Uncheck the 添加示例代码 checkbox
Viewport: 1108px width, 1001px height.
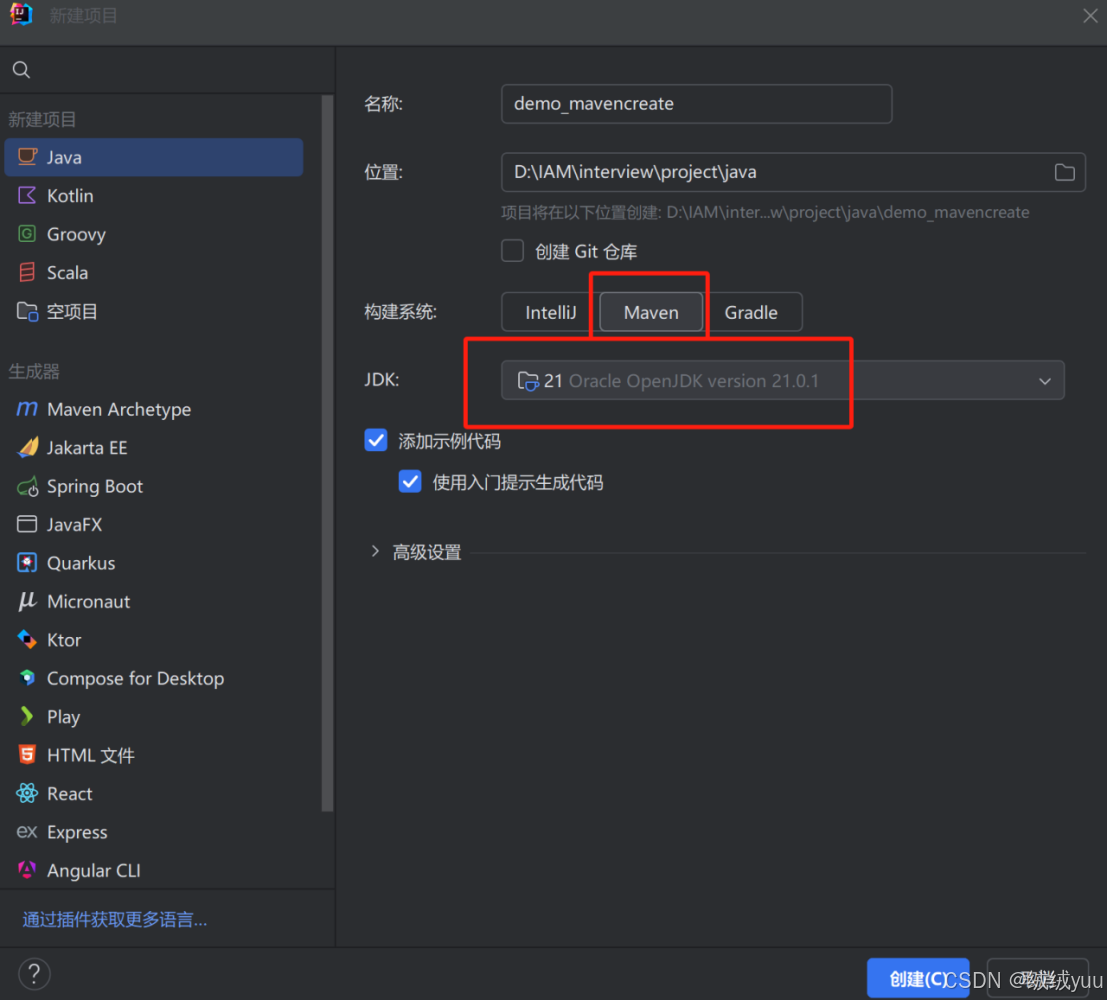376,440
